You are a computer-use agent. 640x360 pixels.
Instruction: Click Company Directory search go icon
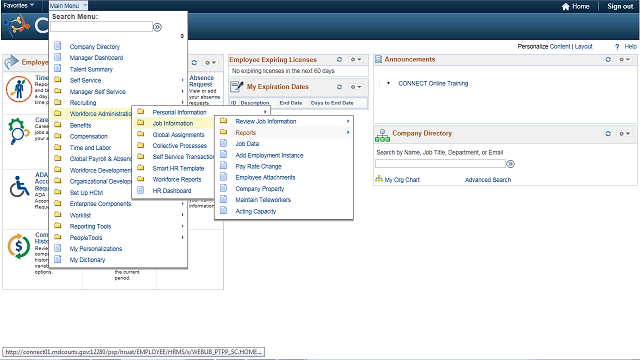pos(510,164)
